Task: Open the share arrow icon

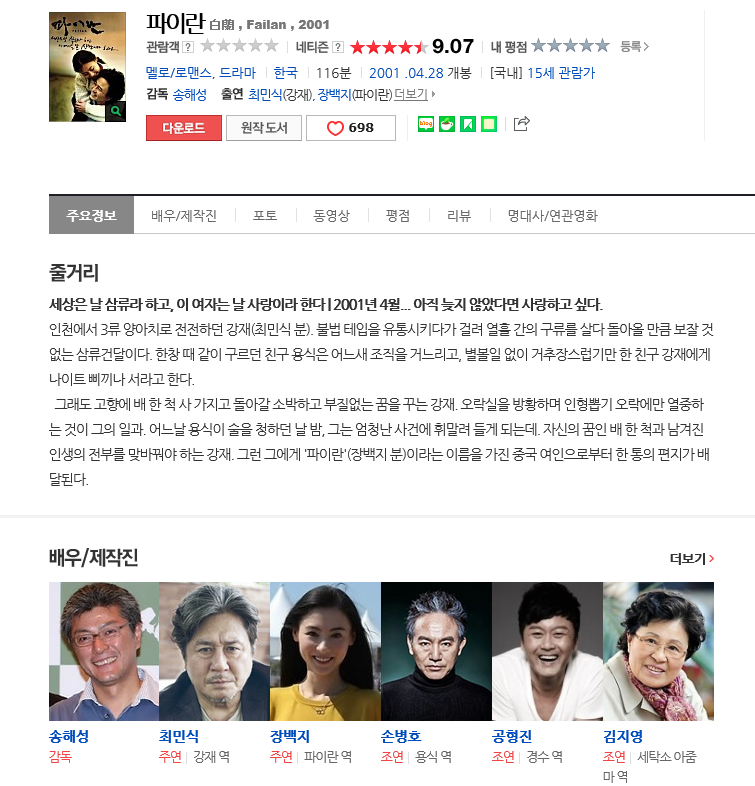Action: 521,124
